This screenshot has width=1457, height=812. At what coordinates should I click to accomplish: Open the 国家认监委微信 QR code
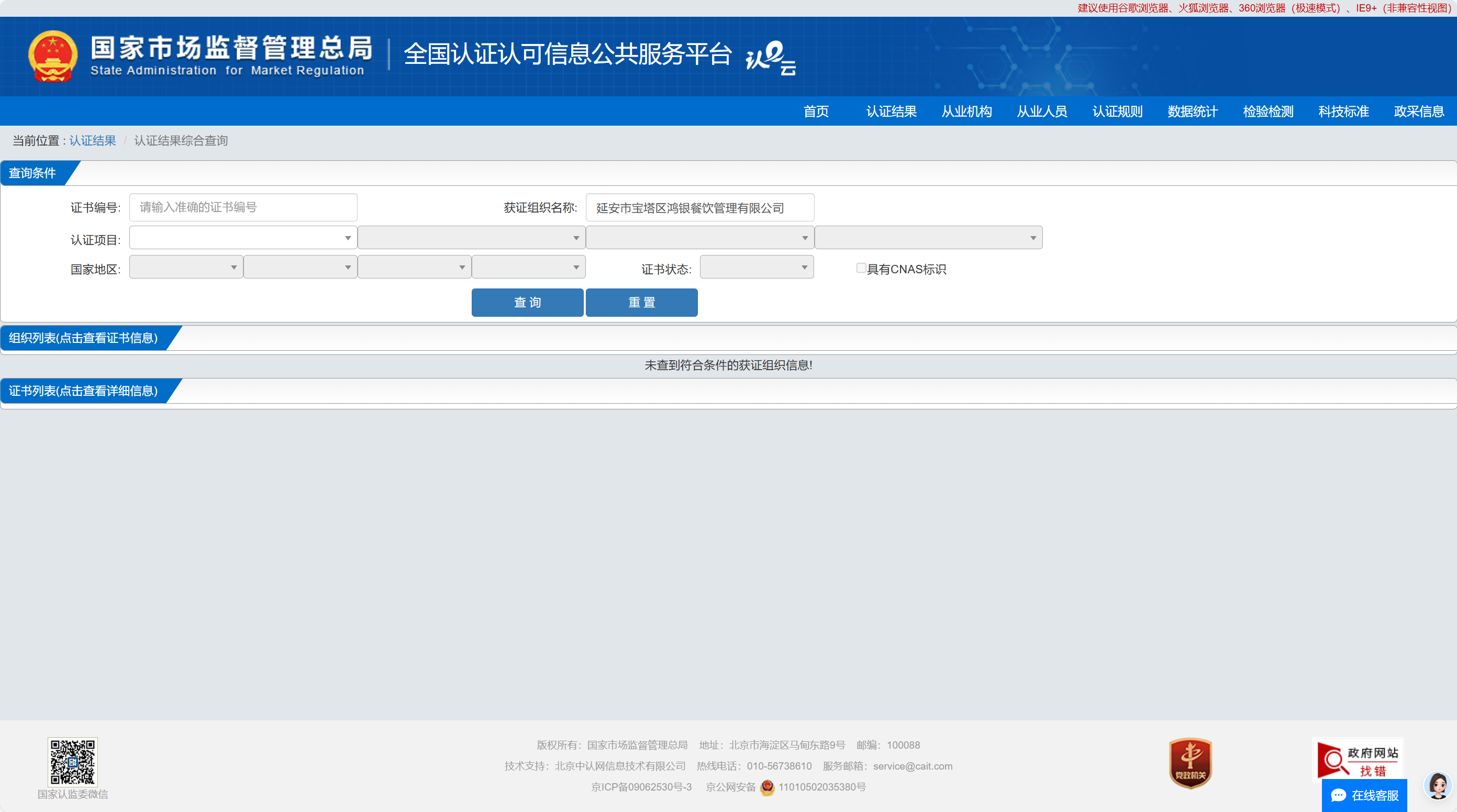[x=72, y=762]
